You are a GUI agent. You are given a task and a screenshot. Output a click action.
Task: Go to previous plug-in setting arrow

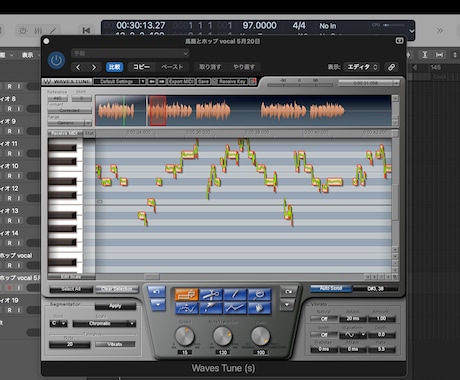click(78, 67)
